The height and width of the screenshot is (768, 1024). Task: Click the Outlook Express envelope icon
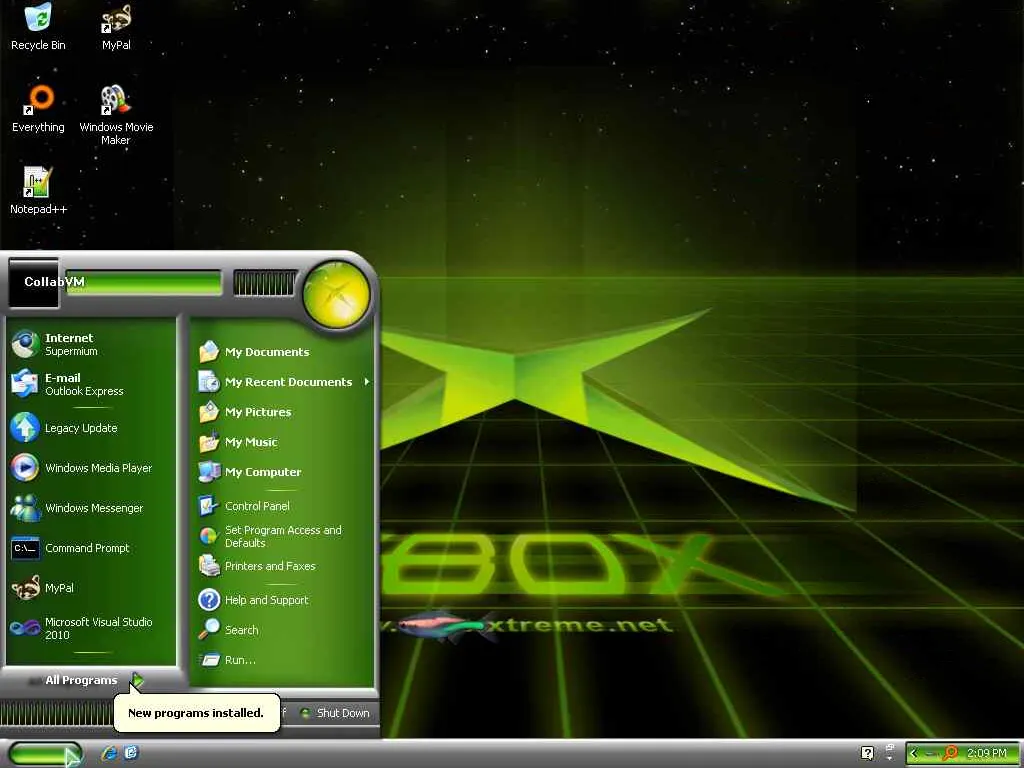pos(25,383)
